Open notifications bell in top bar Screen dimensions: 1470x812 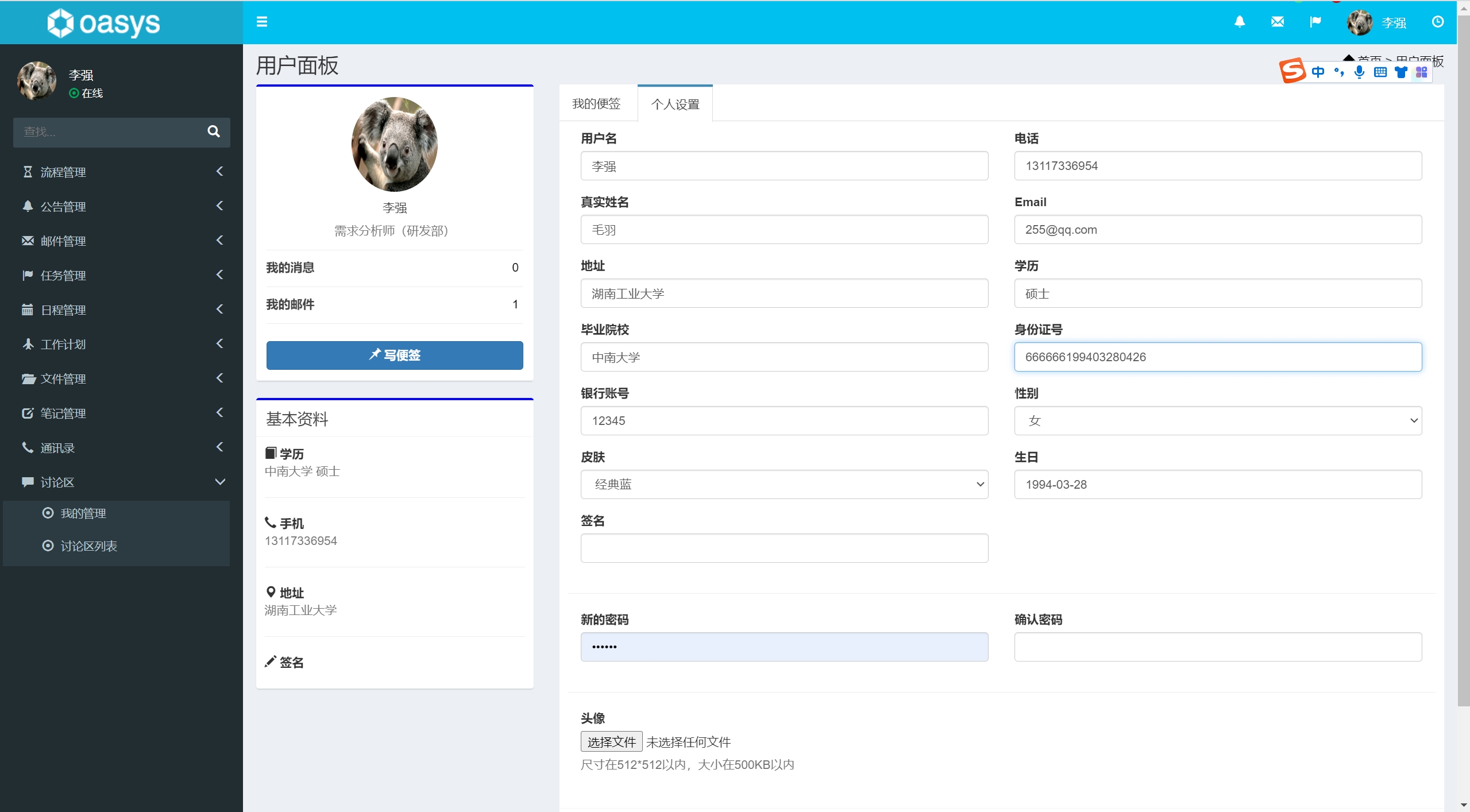(x=1240, y=22)
